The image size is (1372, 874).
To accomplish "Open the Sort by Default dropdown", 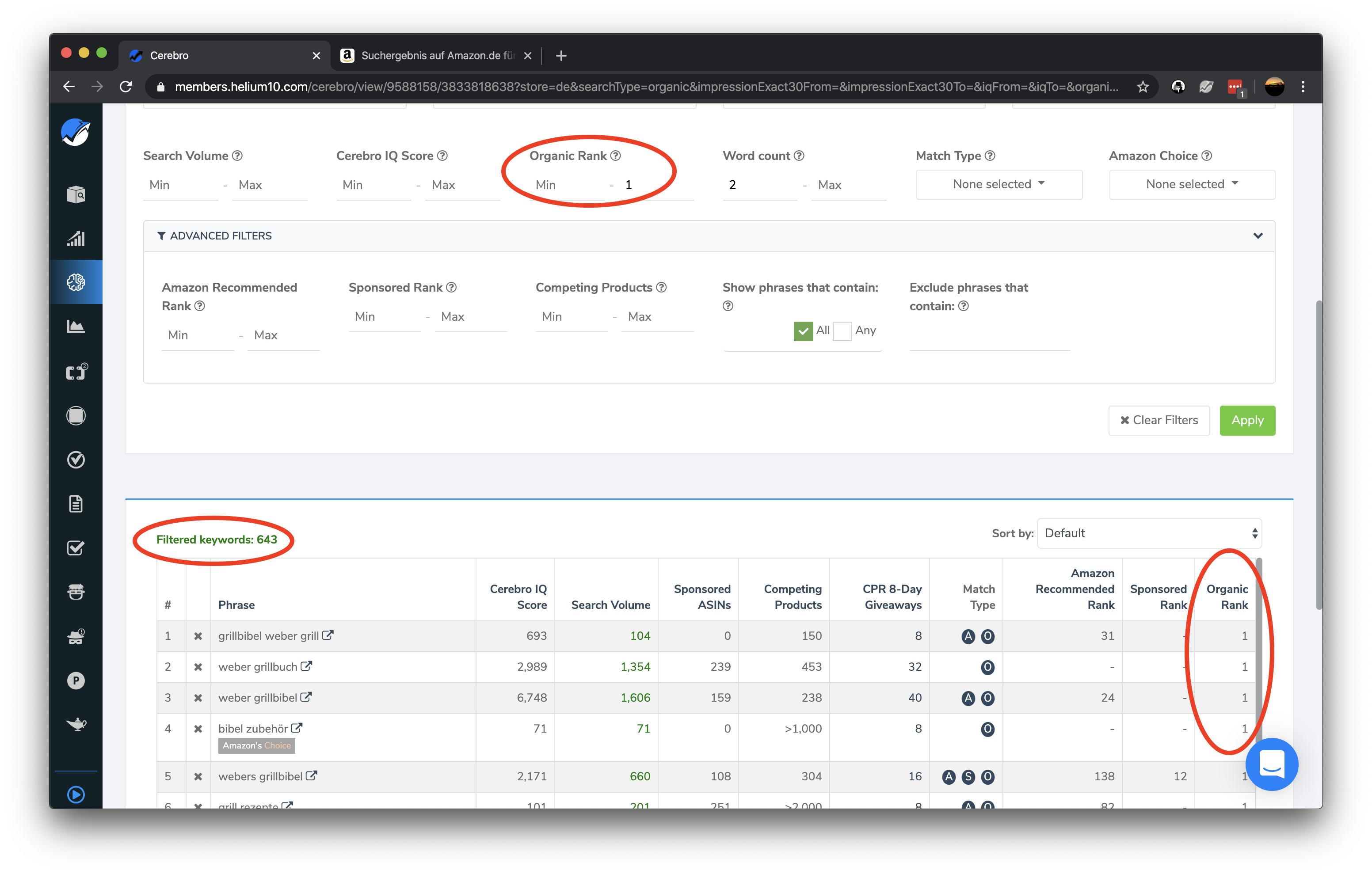I will tap(1149, 533).
